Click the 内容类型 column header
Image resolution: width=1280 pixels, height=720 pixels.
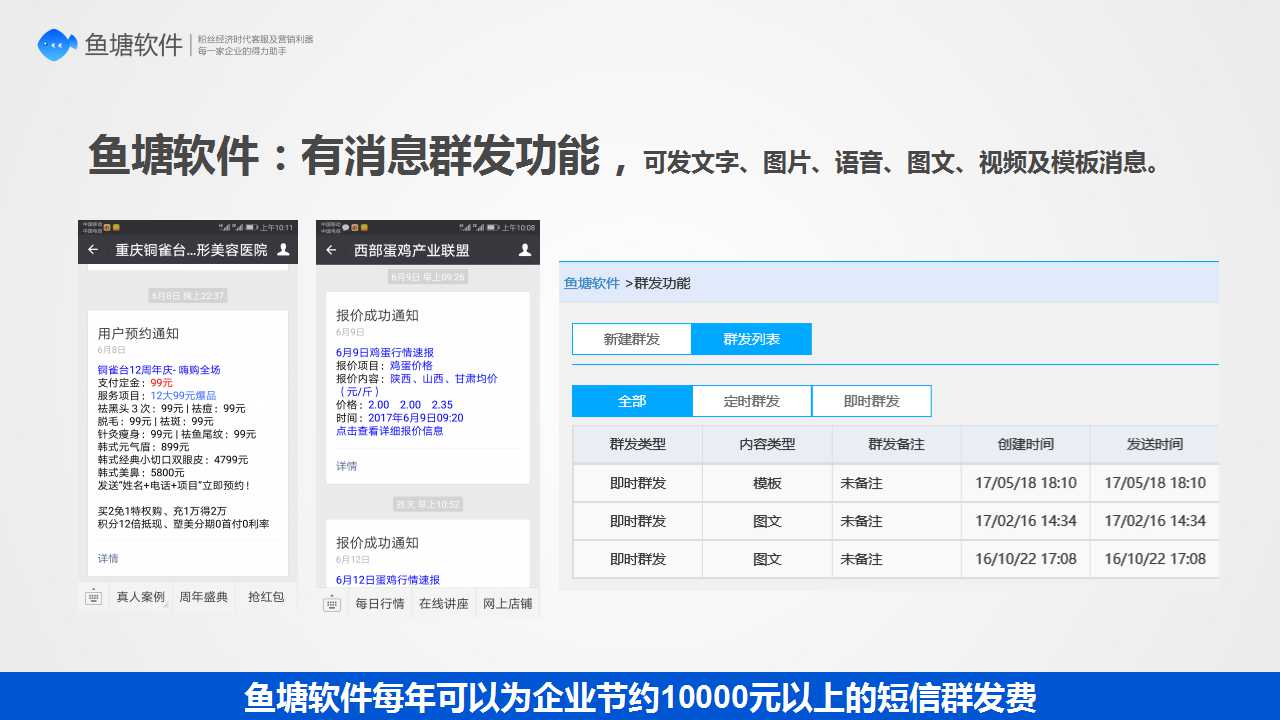[767, 444]
